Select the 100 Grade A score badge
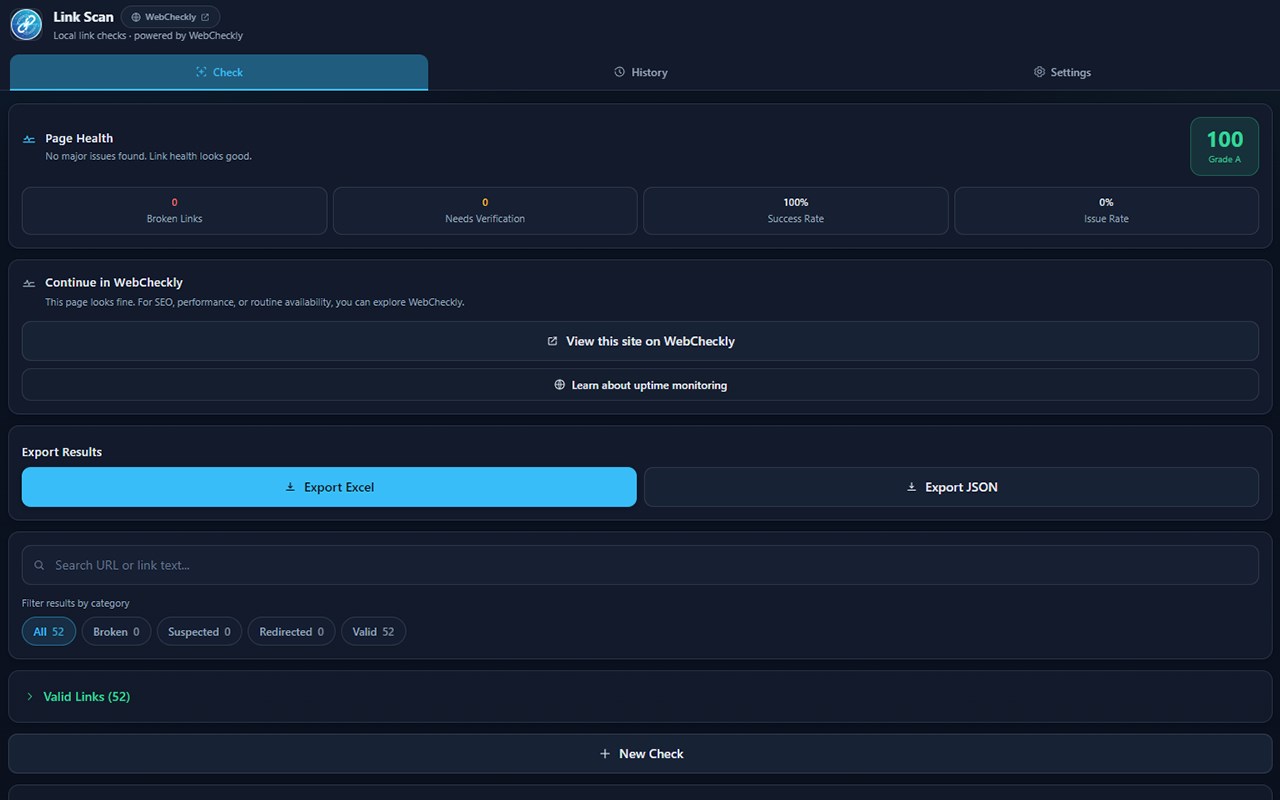 pos(1224,146)
